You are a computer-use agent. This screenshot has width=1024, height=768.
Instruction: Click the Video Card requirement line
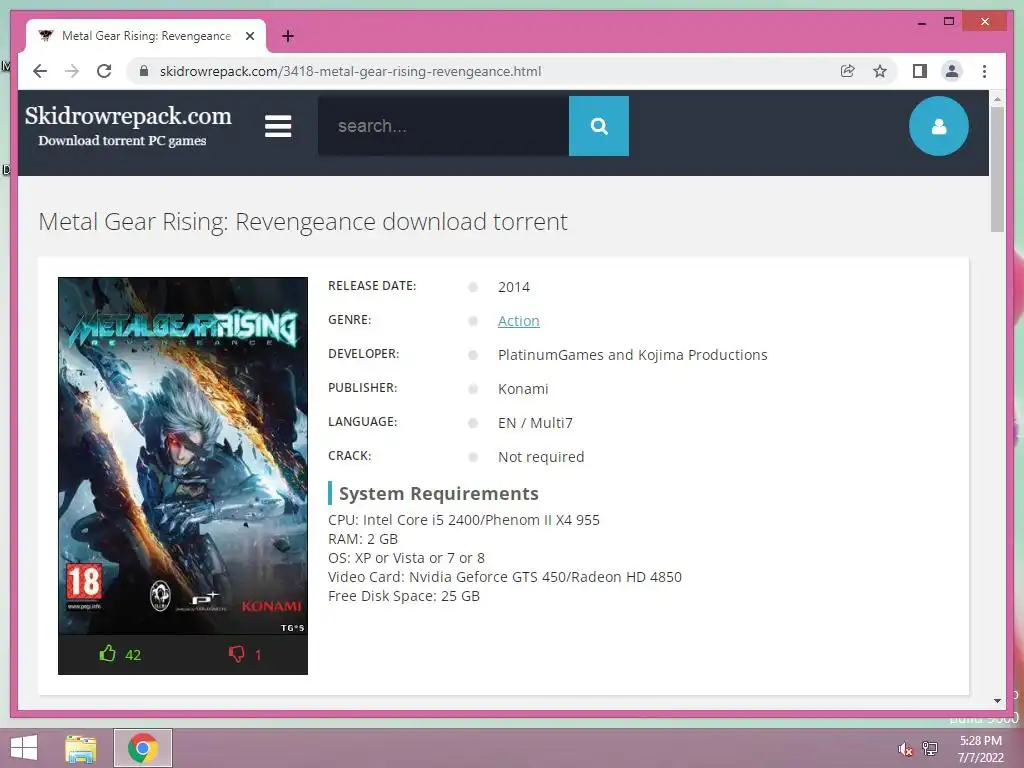[x=505, y=577]
